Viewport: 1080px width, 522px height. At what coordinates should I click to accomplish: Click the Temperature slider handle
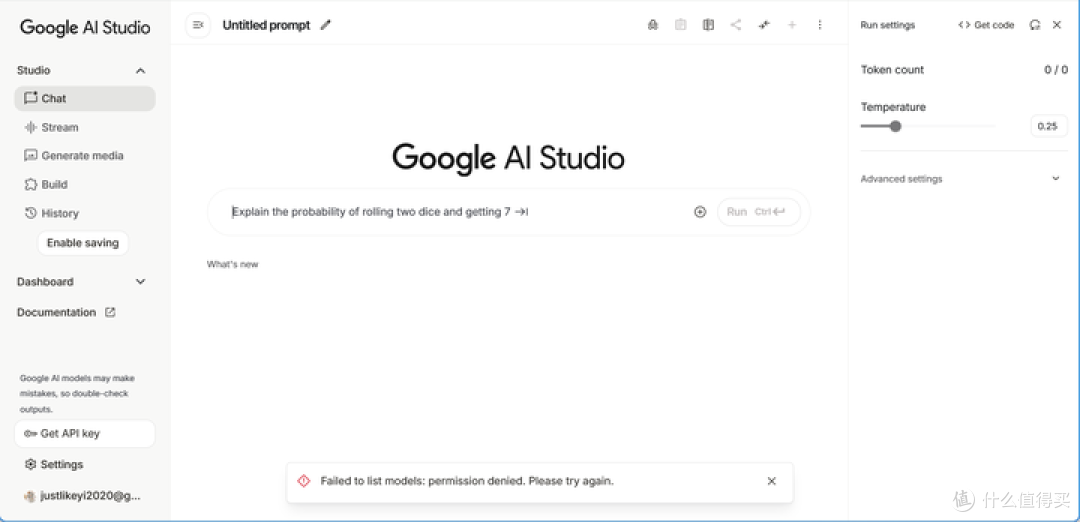coord(895,126)
